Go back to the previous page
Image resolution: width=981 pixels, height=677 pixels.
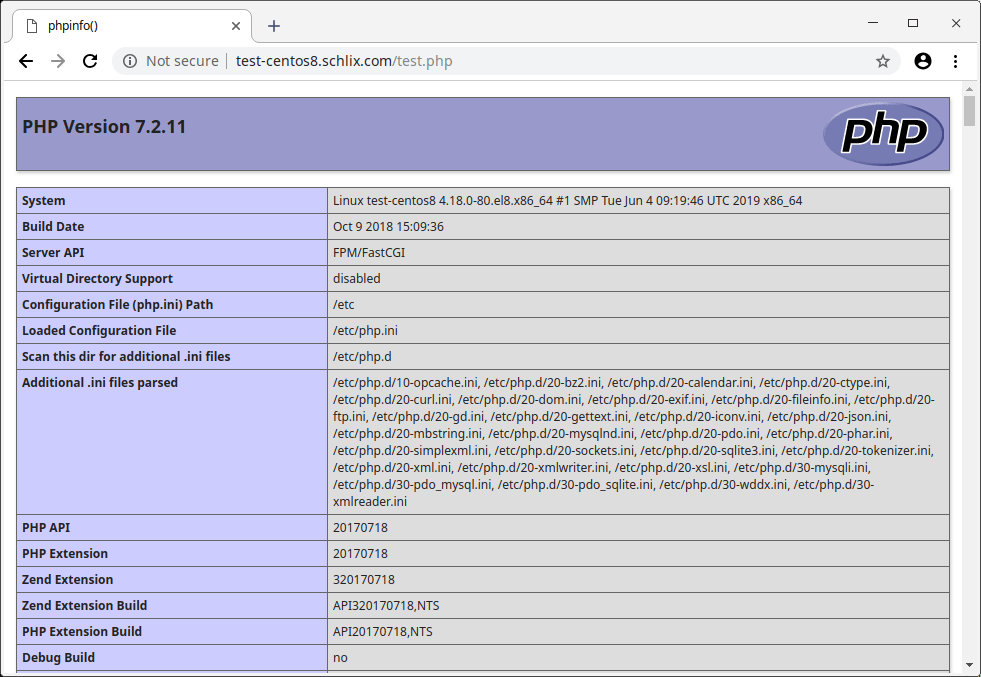pyautogui.click(x=26, y=61)
